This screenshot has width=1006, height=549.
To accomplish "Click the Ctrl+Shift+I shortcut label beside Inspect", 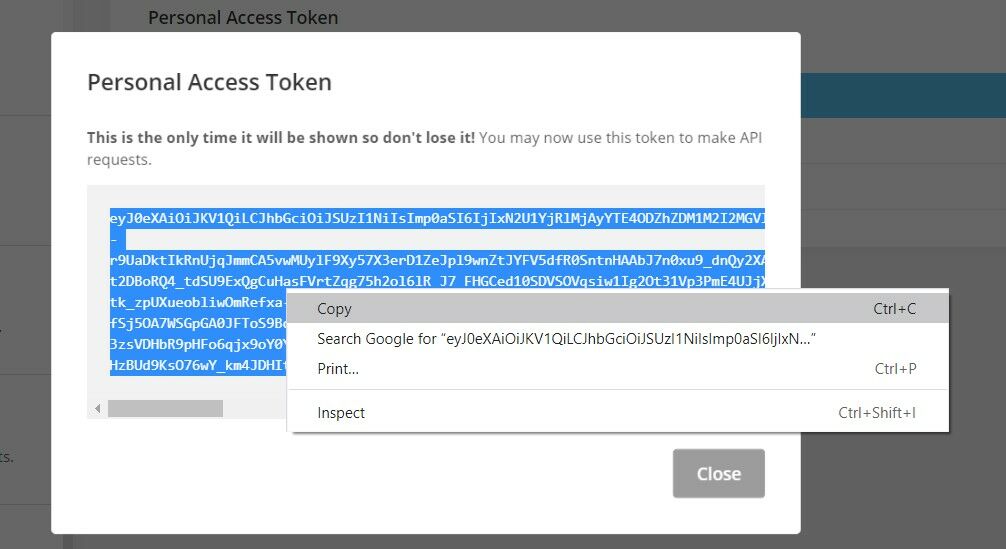I will click(x=877, y=412).
